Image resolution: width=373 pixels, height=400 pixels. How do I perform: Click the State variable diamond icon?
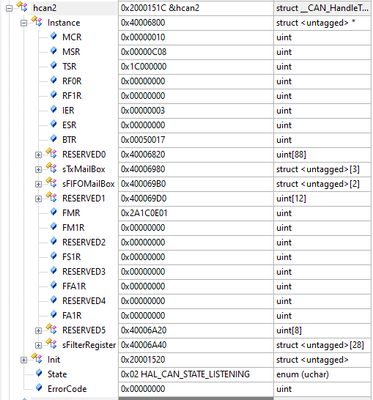click(39, 374)
